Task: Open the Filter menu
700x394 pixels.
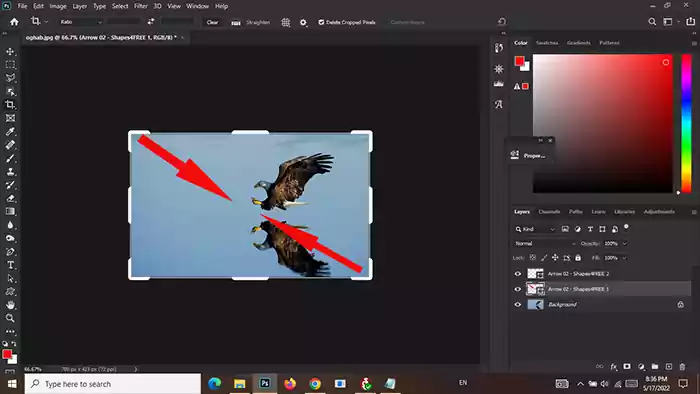Action: tap(141, 6)
